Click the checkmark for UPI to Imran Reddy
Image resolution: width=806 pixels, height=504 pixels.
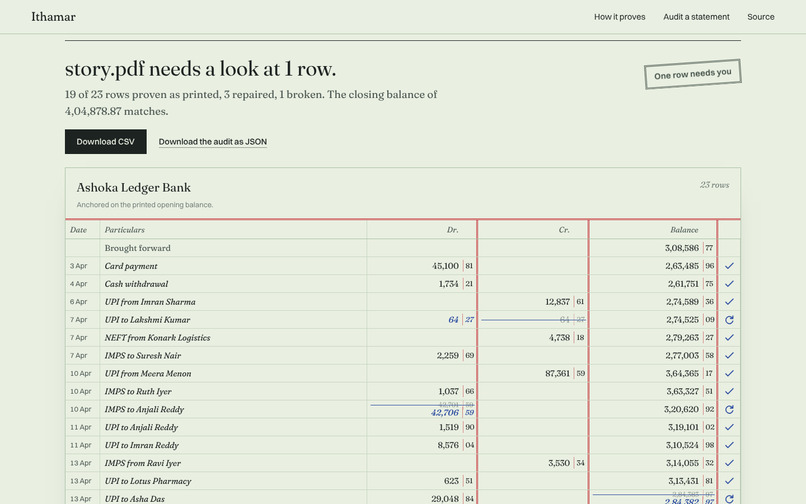(x=729, y=445)
